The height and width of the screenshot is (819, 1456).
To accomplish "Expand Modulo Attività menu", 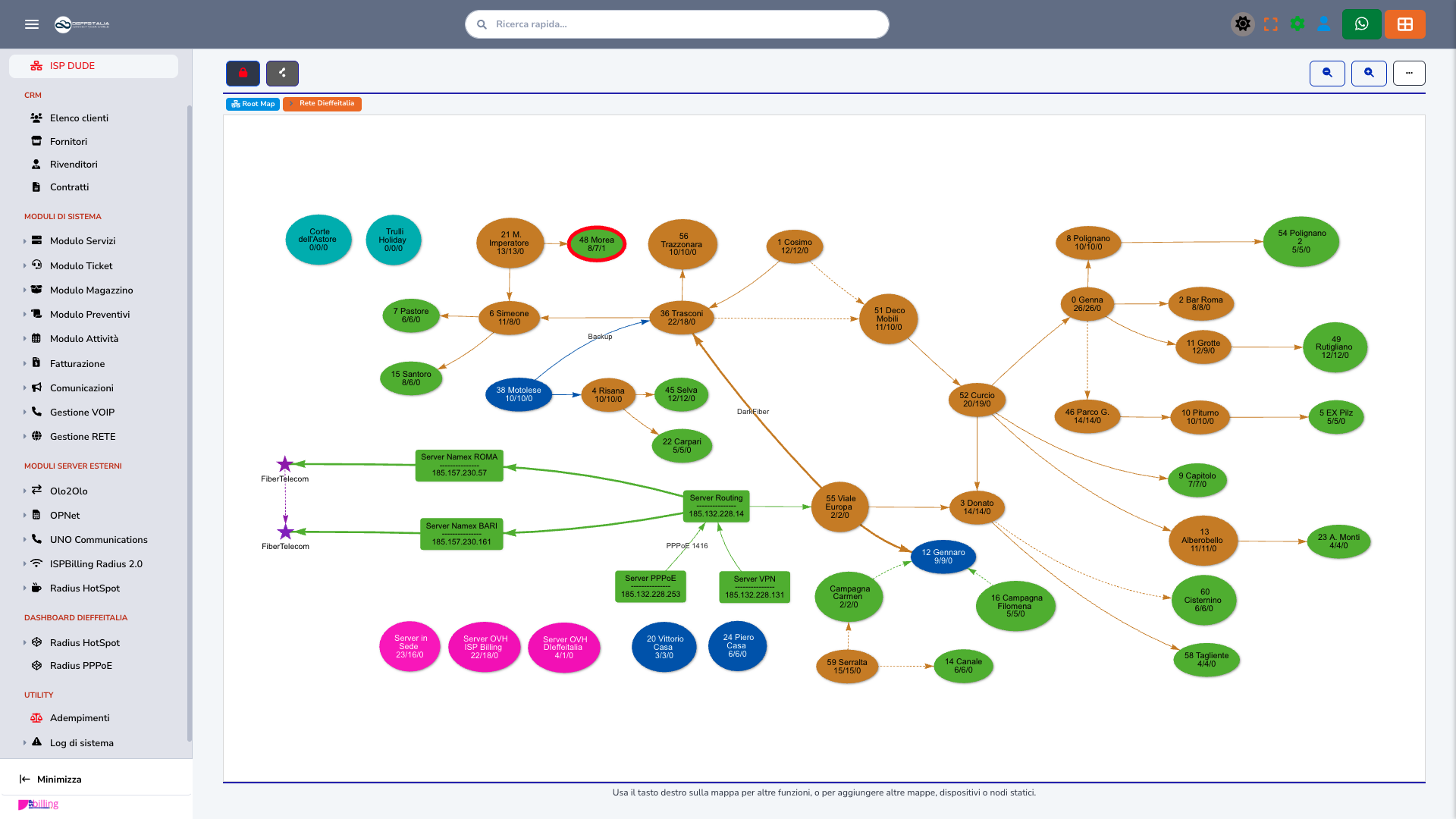I will (x=84, y=338).
